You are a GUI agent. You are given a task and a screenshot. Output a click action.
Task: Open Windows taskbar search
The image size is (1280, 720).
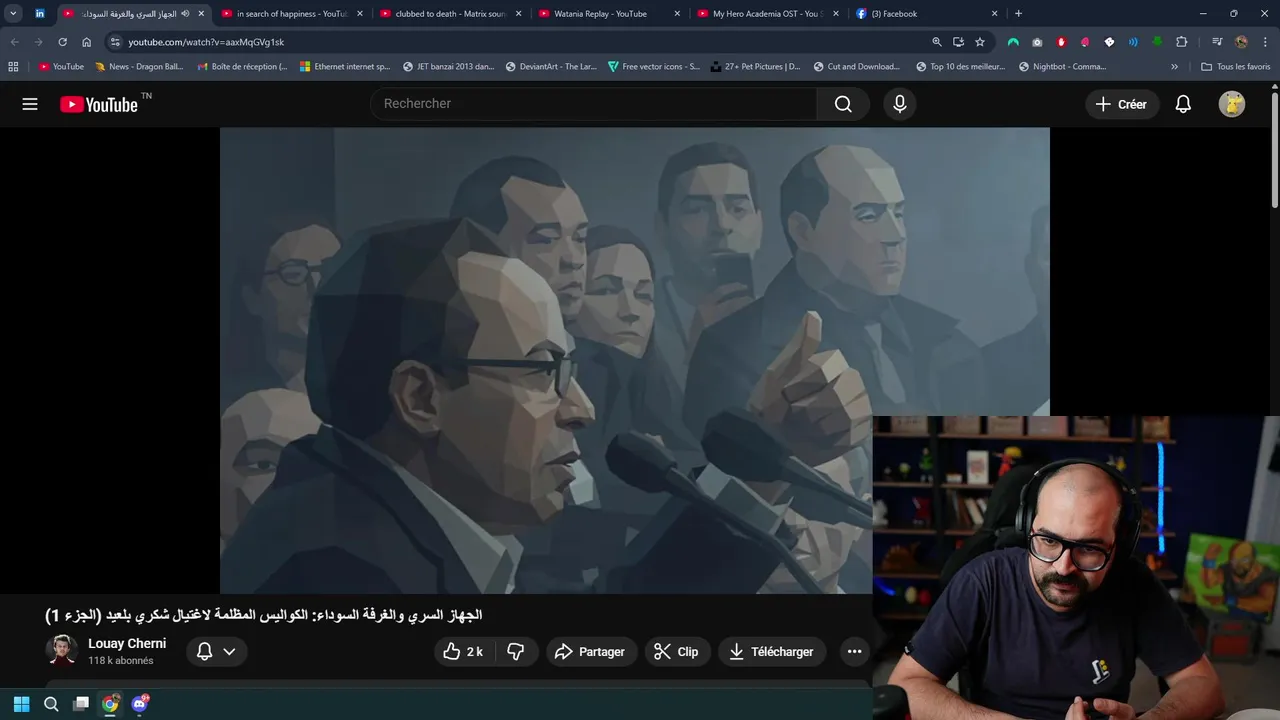(x=51, y=704)
